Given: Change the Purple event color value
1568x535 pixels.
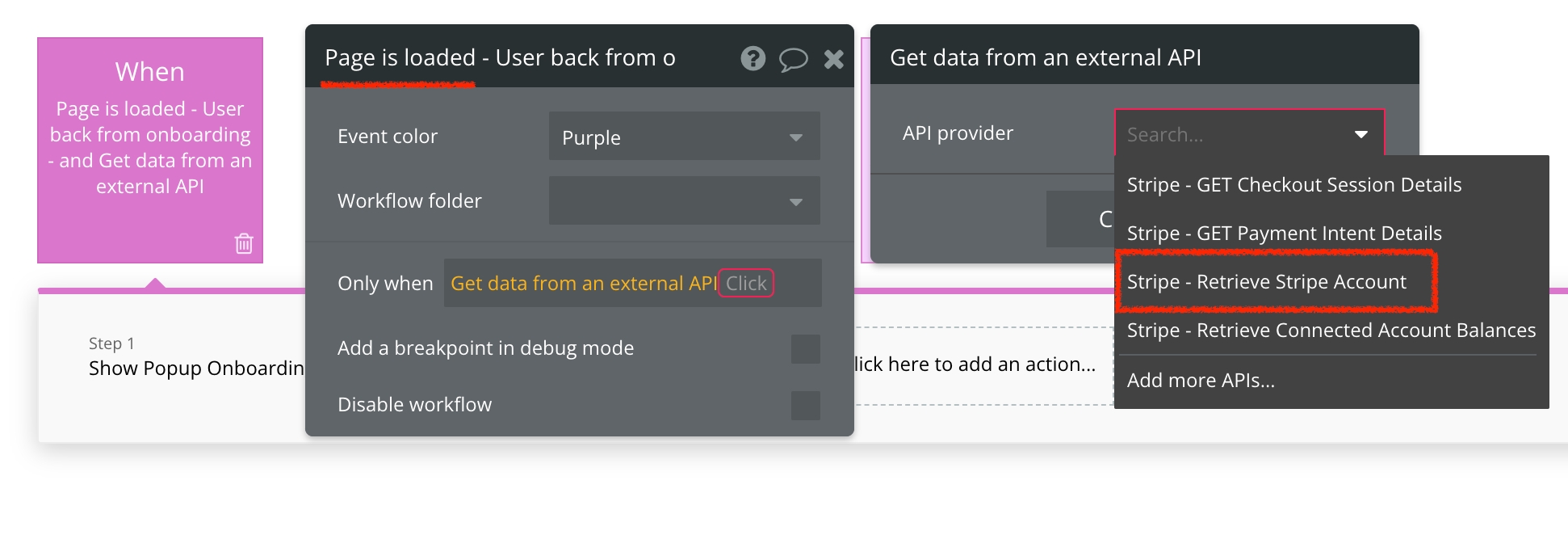Looking at the screenshot, I should point(683,136).
